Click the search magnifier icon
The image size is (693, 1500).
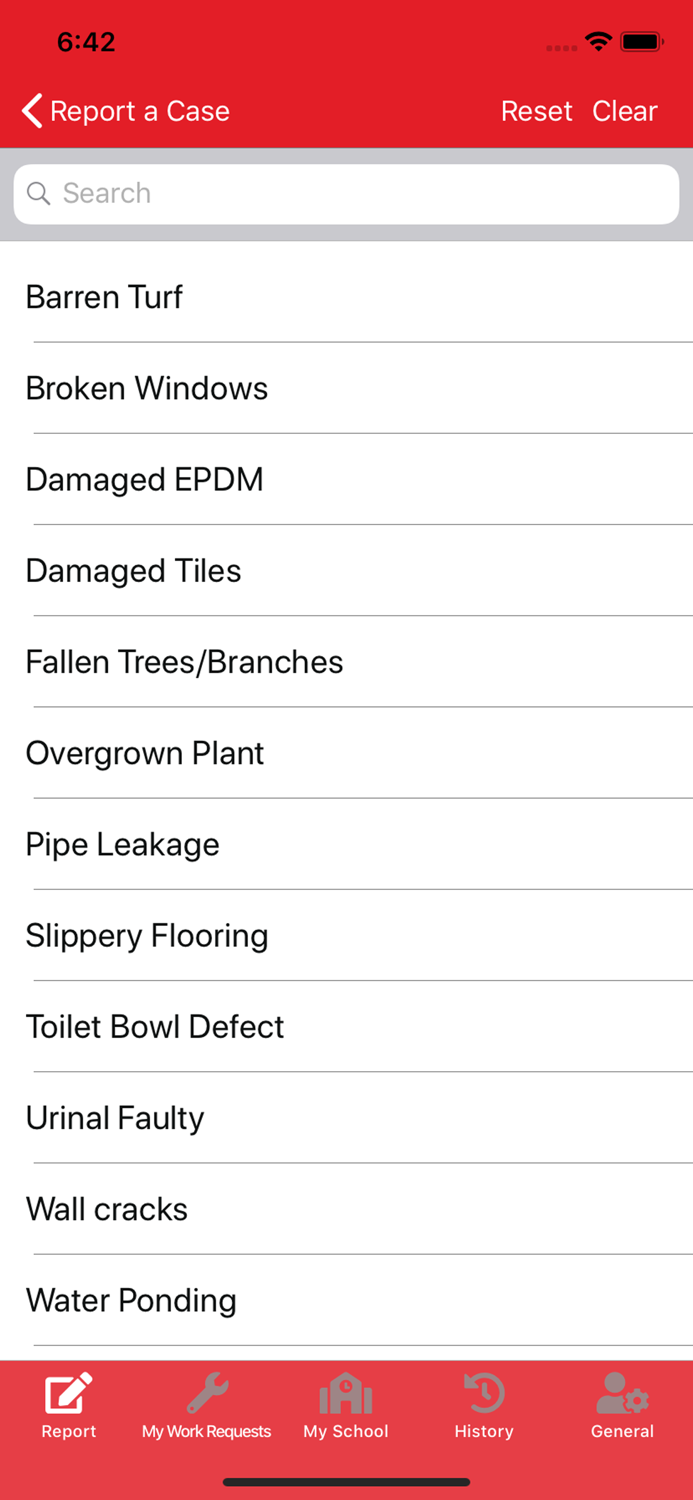click(x=38, y=193)
